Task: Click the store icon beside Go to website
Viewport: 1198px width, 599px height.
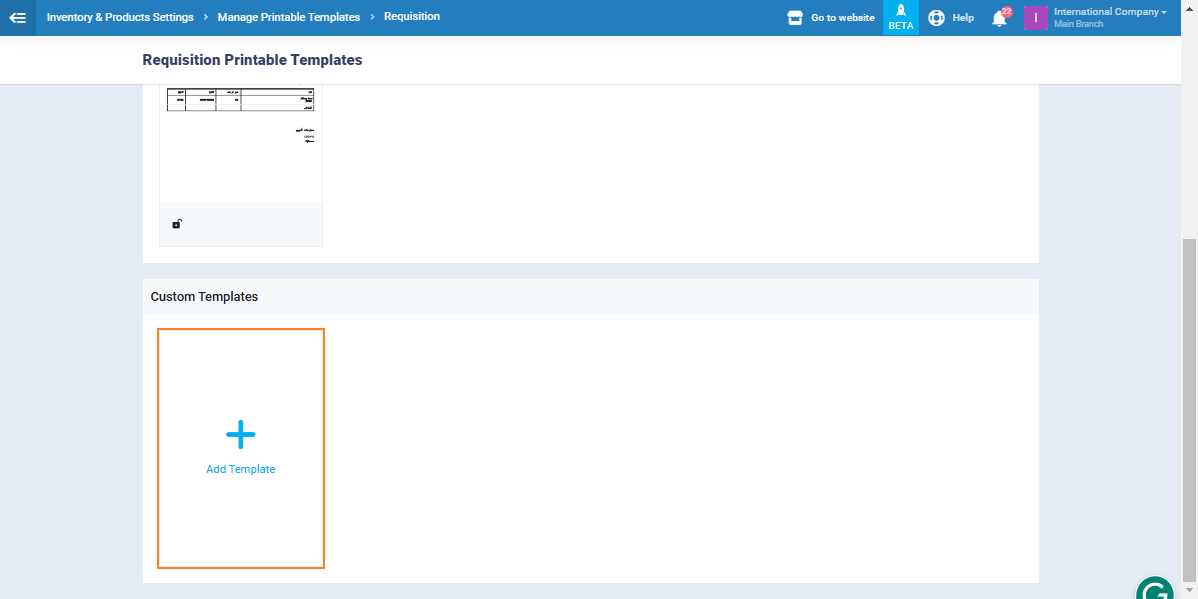Action: tap(795, 18)
